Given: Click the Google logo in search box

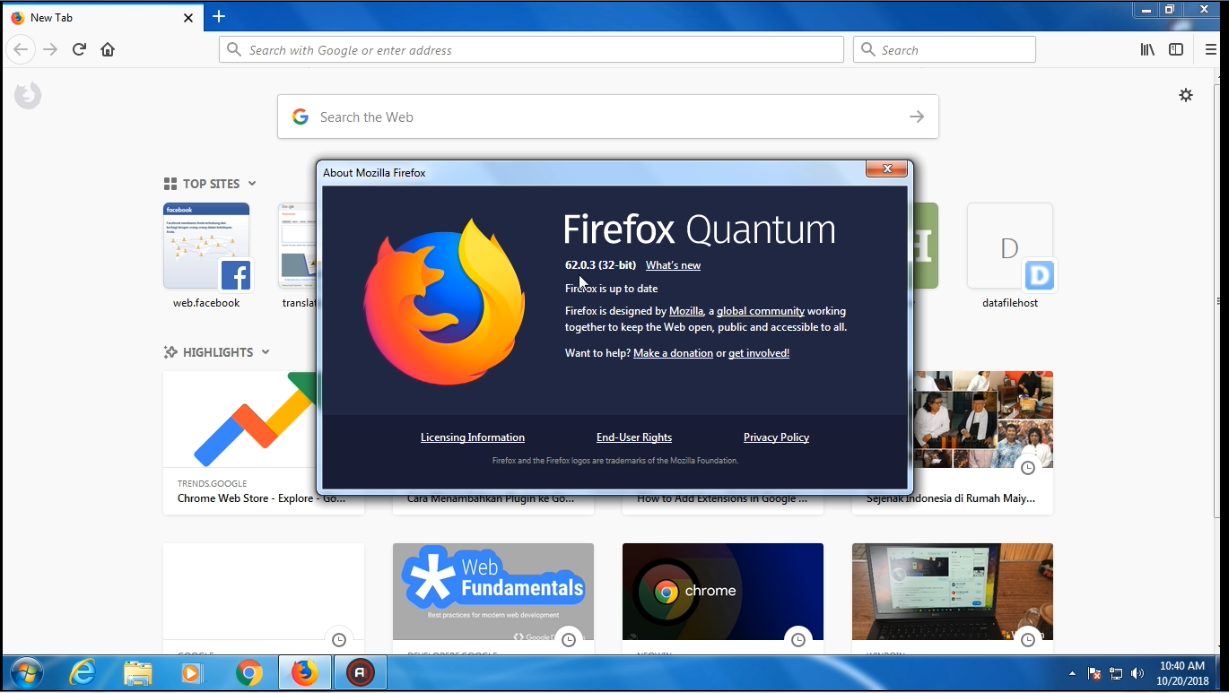Looking at the screenshot, I should (x=300, y=117).
